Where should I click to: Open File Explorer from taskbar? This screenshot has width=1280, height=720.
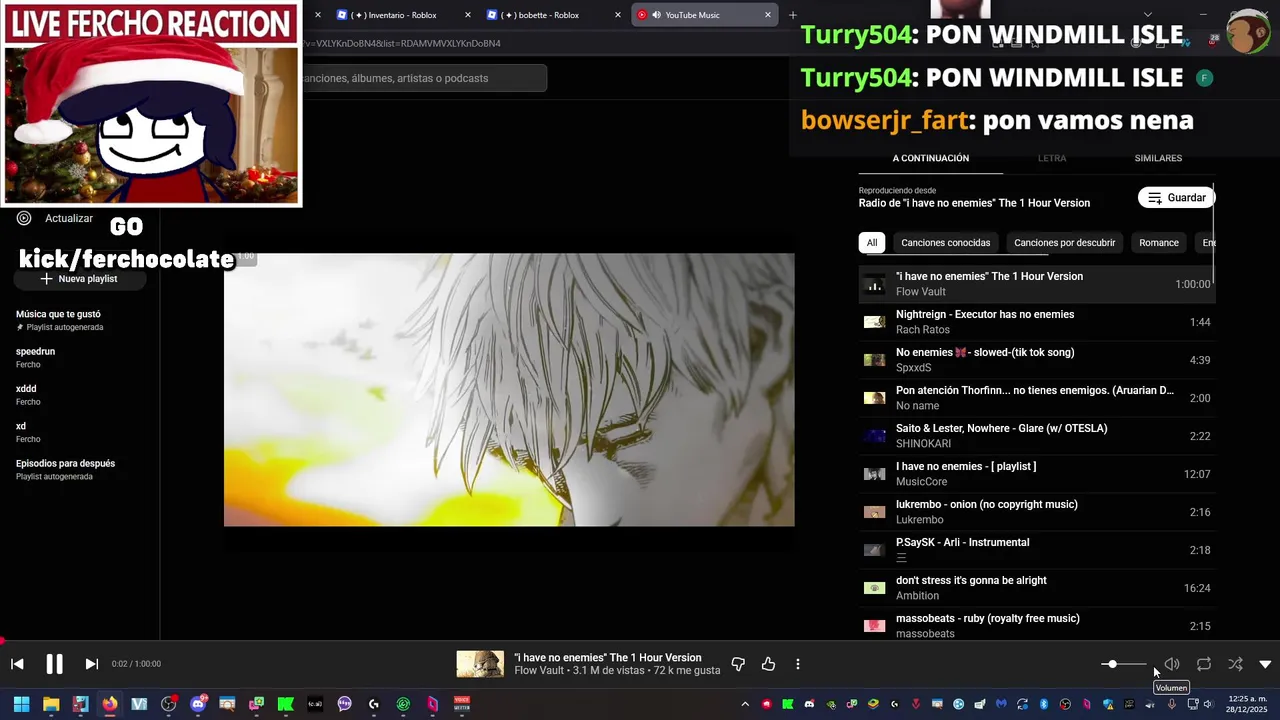(51, 704)
